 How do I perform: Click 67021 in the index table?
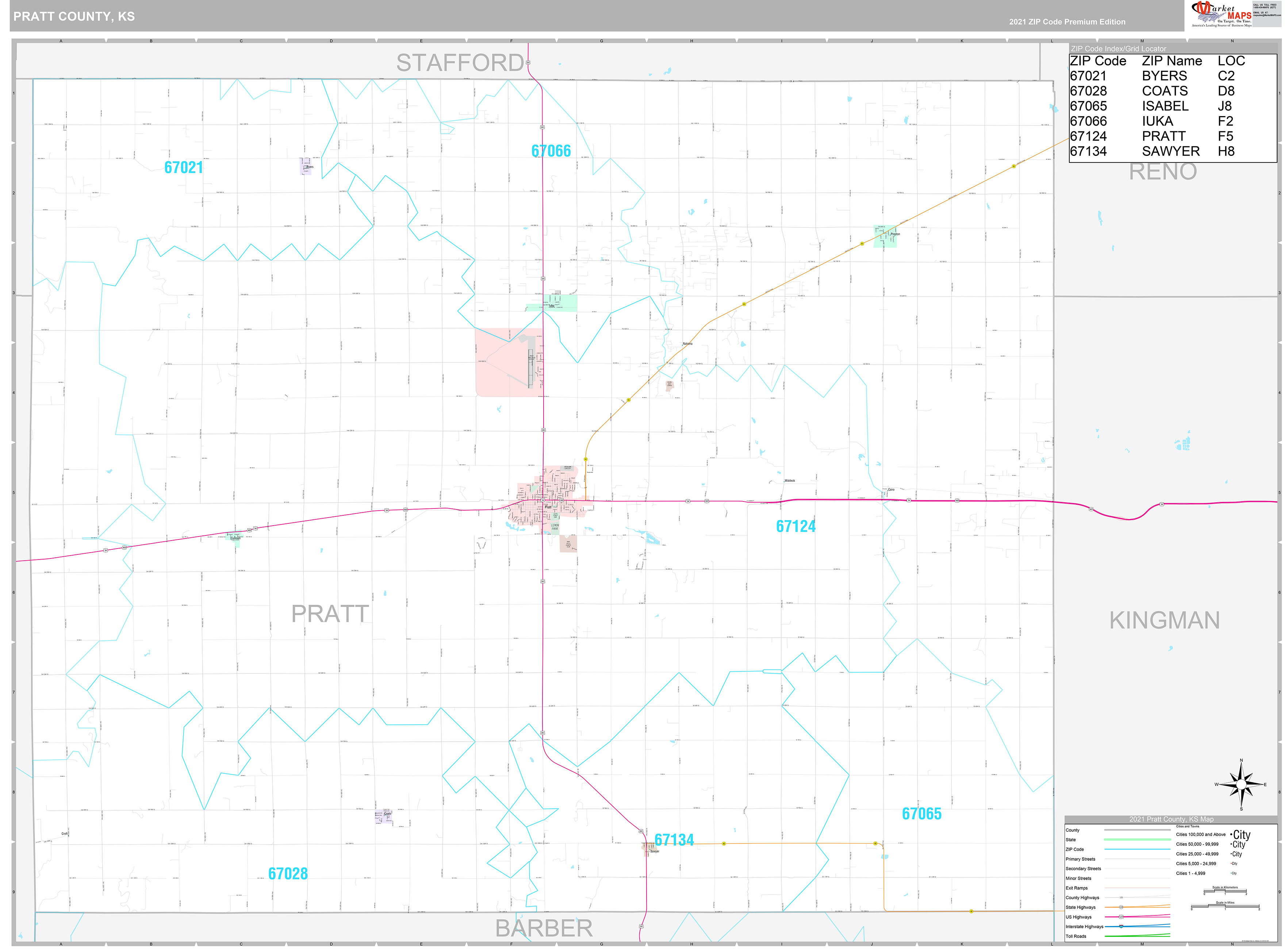[x=1088, y=76]
